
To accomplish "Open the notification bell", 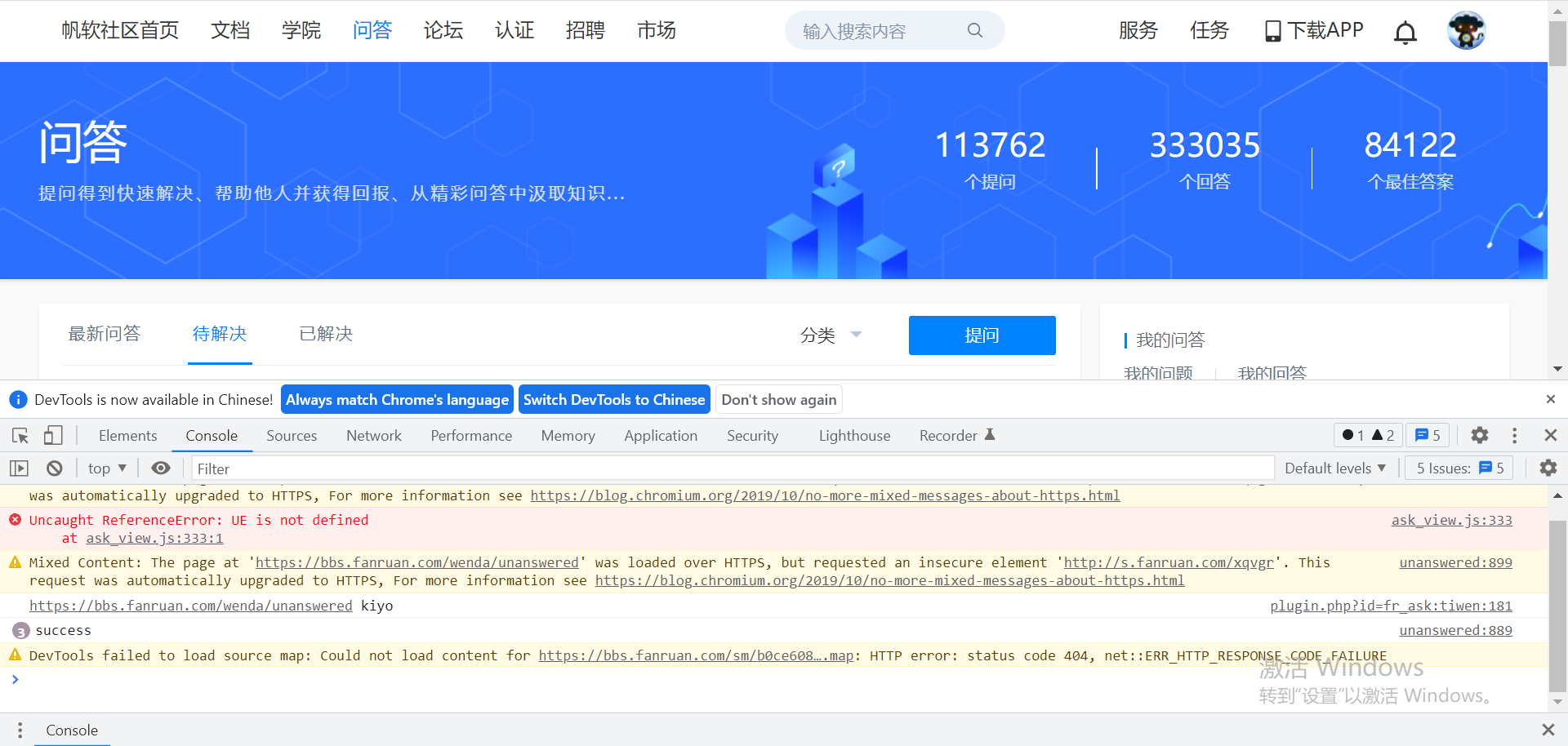I will pyautogui.click(x=1405, y=32).
